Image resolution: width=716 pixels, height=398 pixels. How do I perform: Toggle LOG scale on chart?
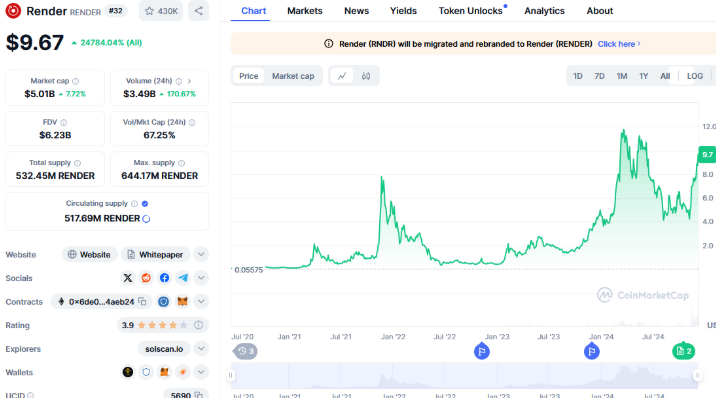coord(695,76)
